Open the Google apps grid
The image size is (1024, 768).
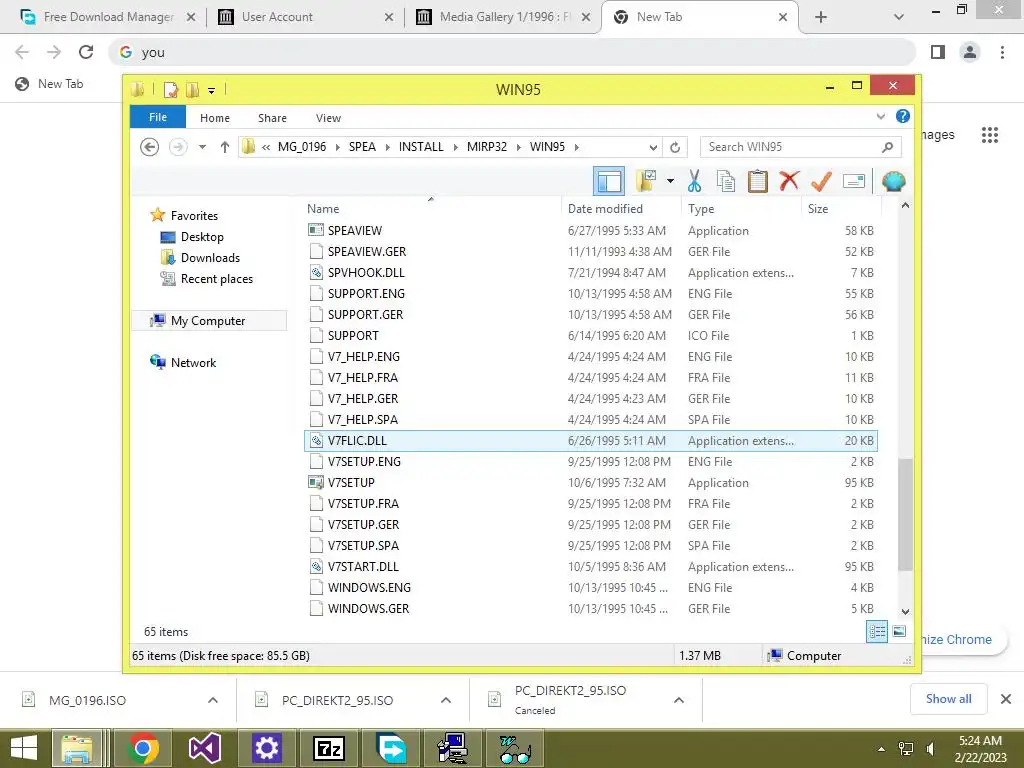click(989, 135)
